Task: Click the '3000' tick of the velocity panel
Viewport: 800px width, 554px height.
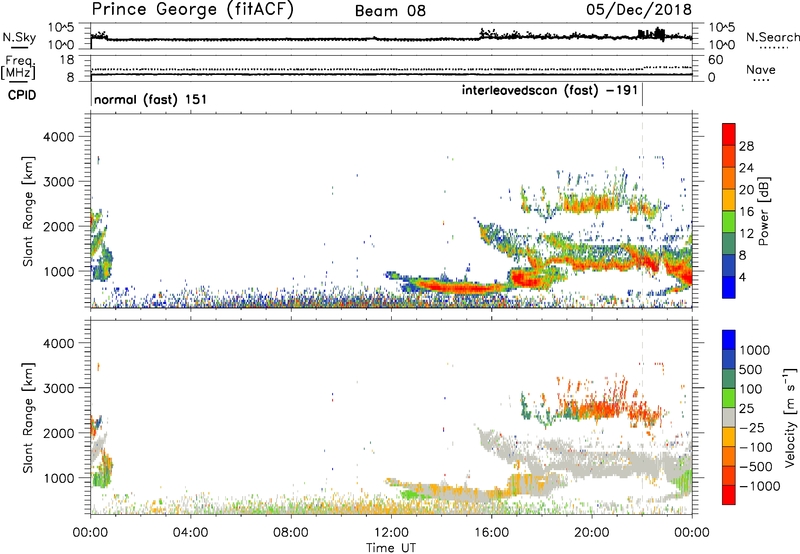Action: (x=59, y=388)
